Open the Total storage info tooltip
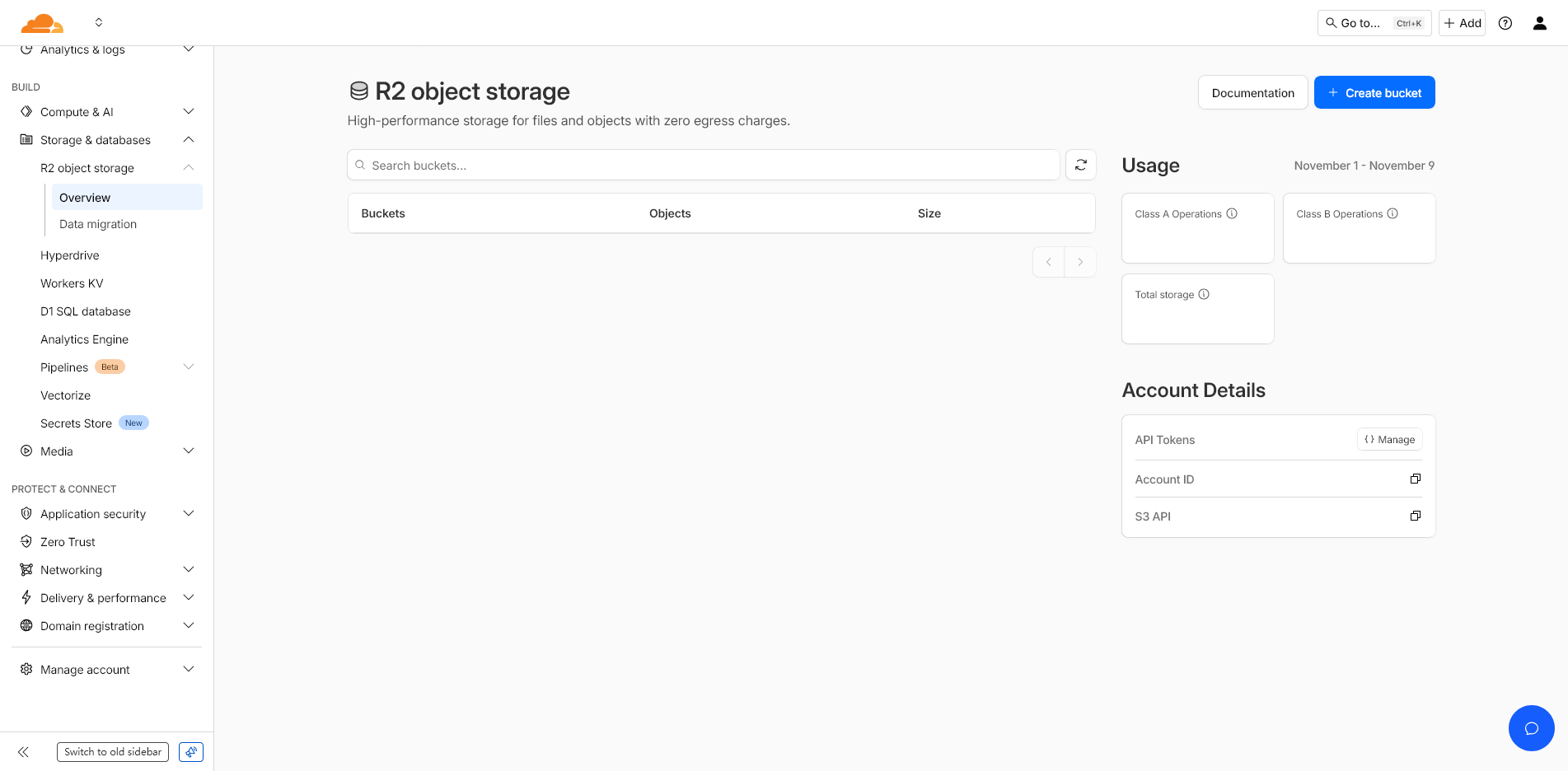The width and height of the screenshot is (1568, 771). point(1204,293)
